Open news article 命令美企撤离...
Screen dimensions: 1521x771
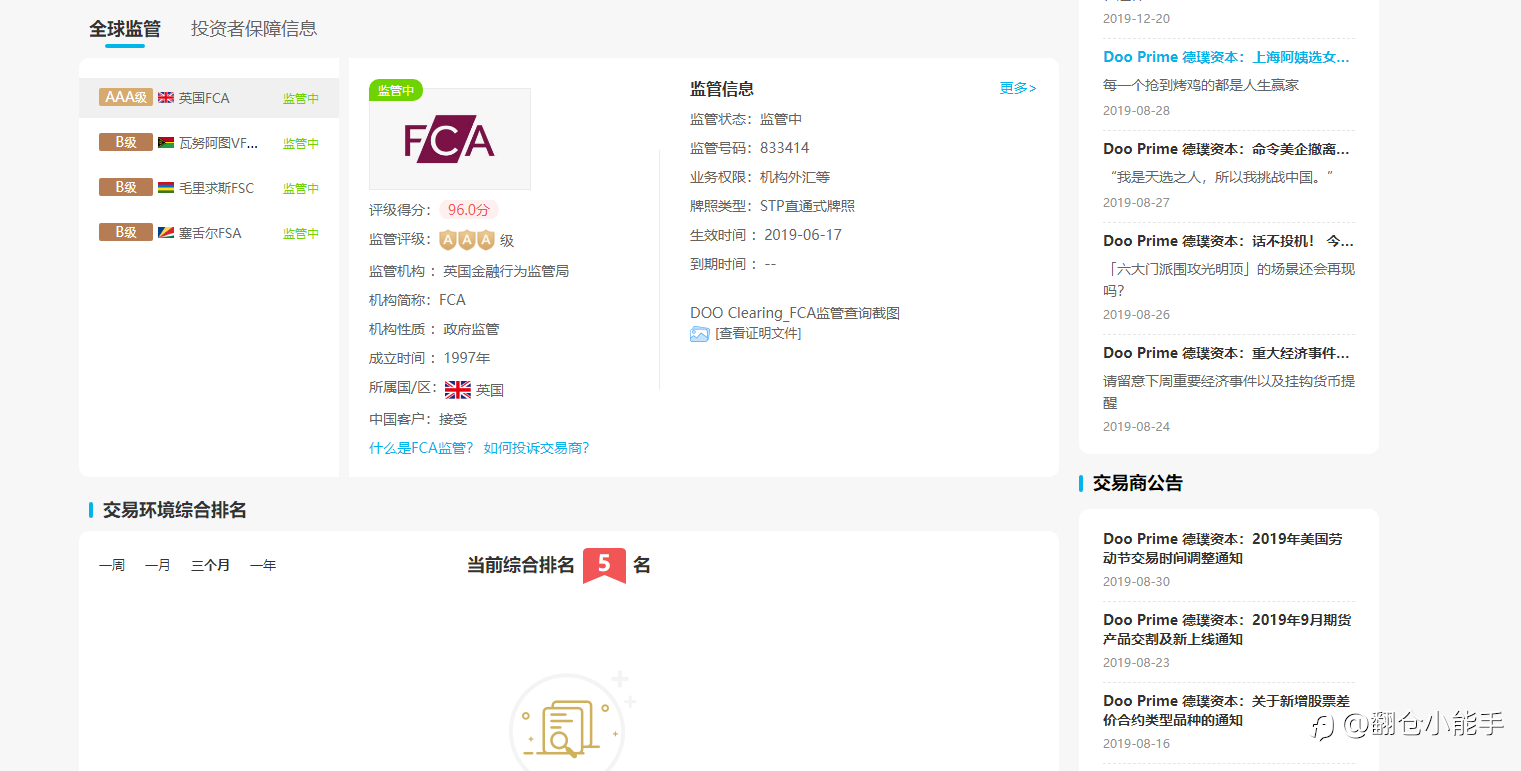click(1226, 149)
